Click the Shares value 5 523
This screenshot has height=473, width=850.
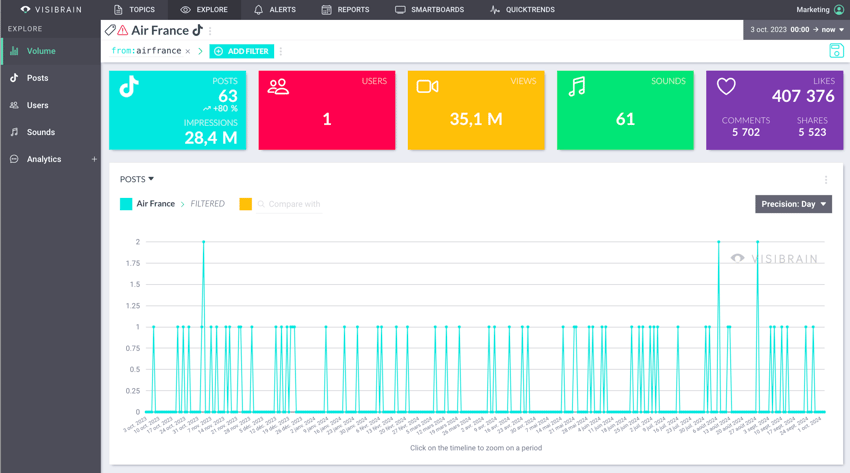coord(812,132)
